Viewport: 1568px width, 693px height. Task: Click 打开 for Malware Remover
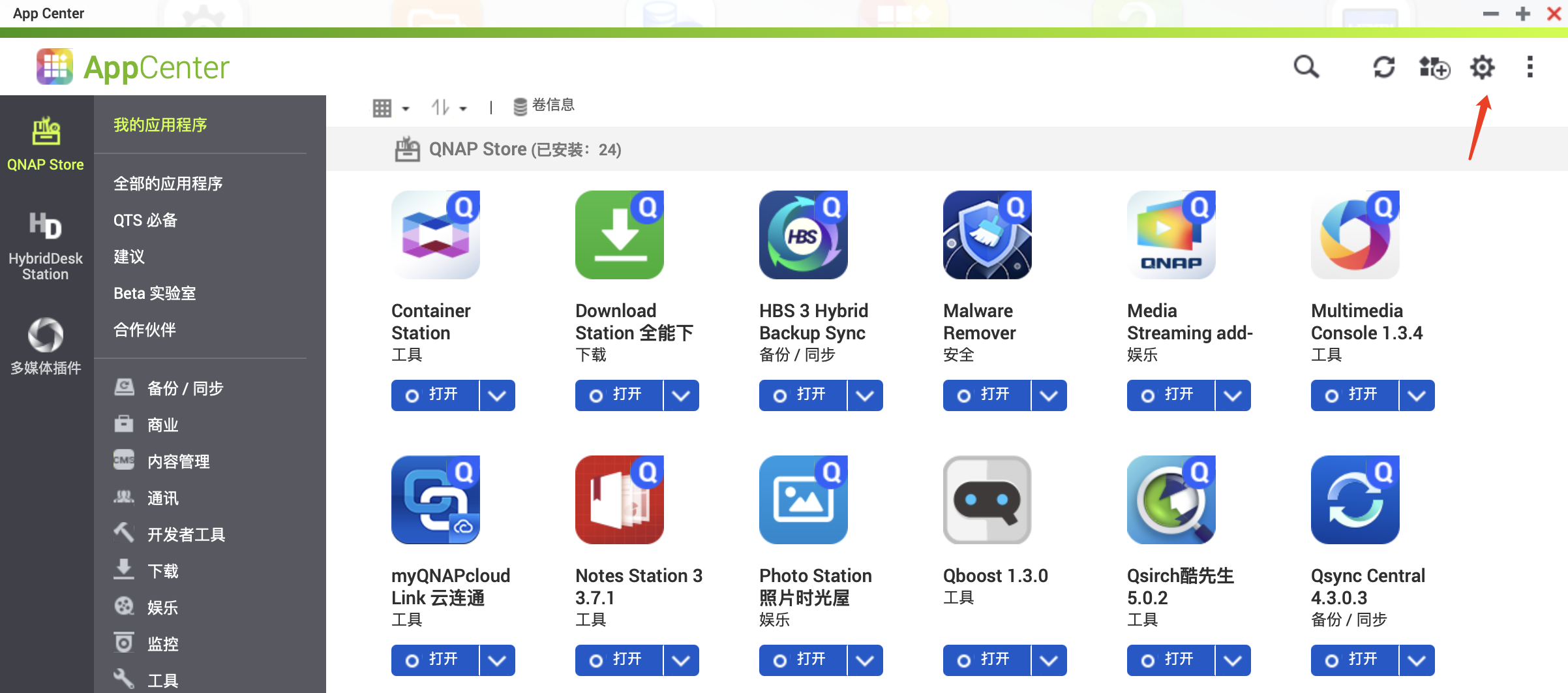click(x=987, y=395)
